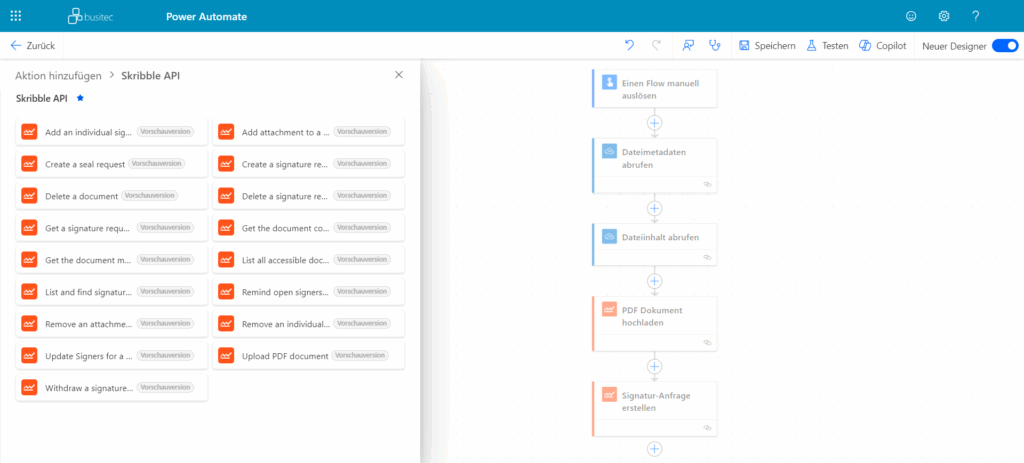Close the Skribble API action panel
The width and height of the screenshot is (1024, 463).
(x=399, y=75)
